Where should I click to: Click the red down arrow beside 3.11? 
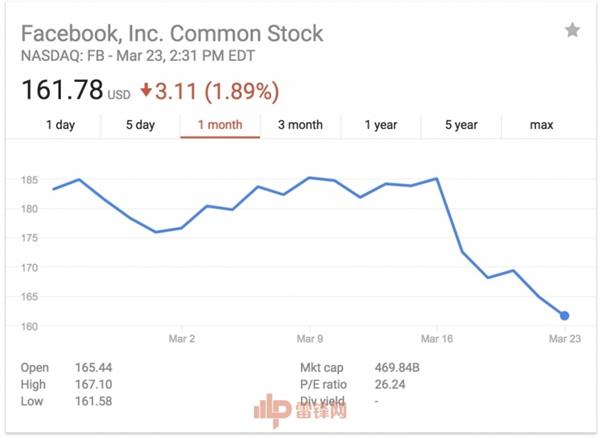click(146, 90)
